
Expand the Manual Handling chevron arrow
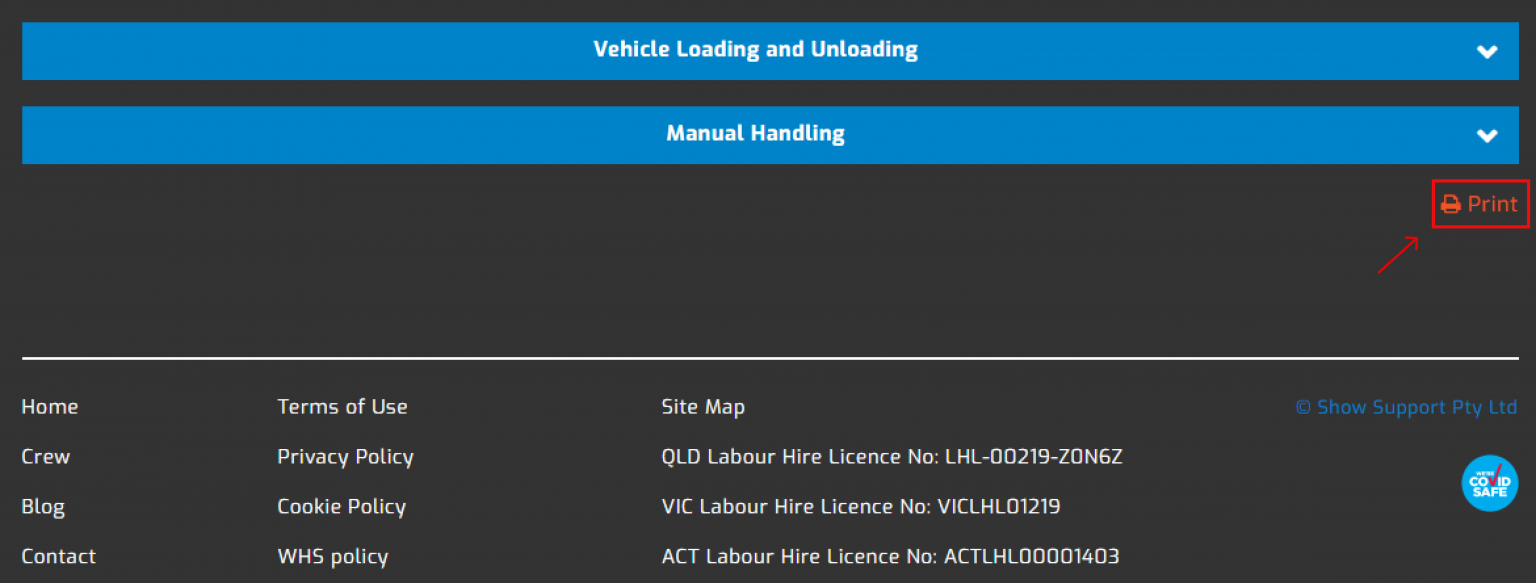(1487, 135)
